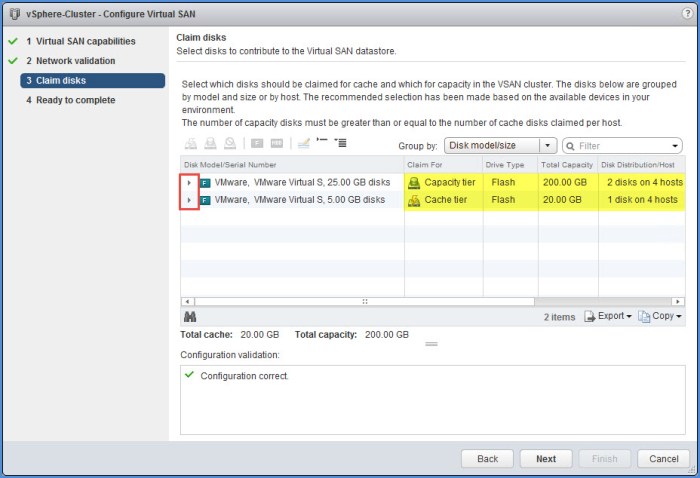Click the Cache tier disk icon
The image size is (700, 478).
pyautogui.click(x=414, y=200)
